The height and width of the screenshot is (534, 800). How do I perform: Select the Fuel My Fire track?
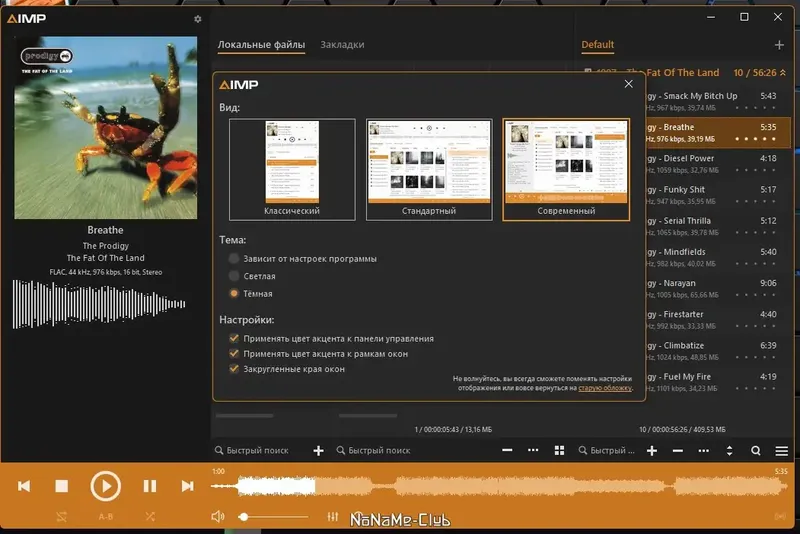[718, 382]
